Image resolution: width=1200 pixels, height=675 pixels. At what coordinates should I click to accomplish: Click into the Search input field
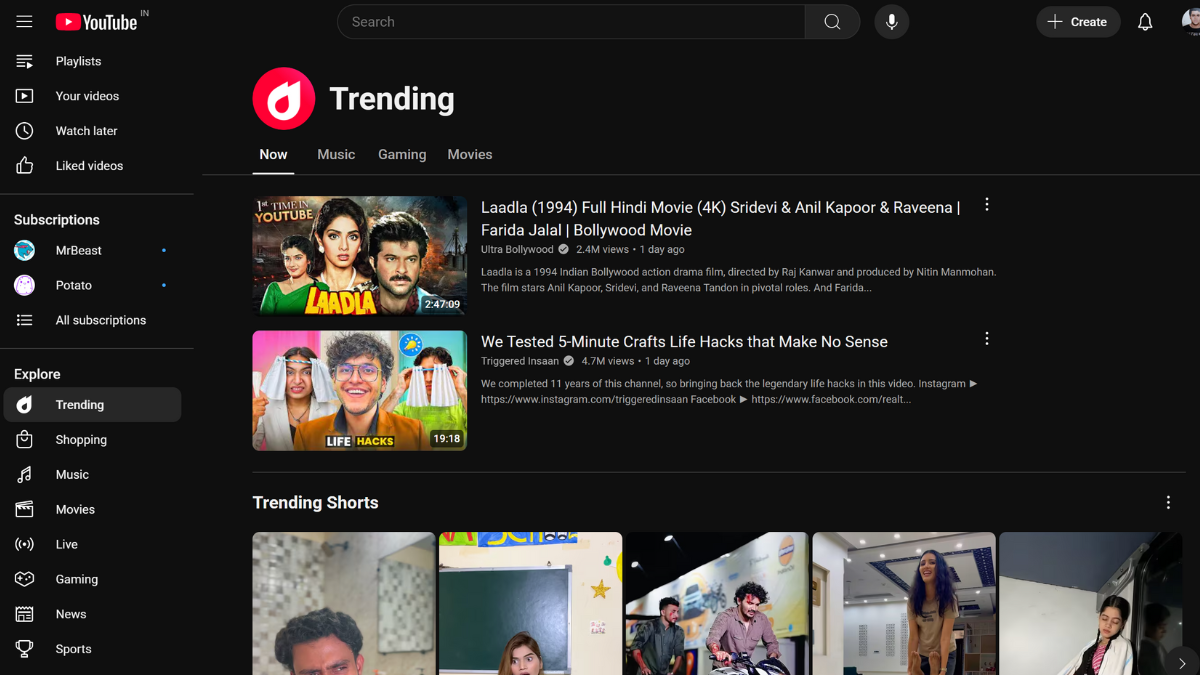[570, 22]
